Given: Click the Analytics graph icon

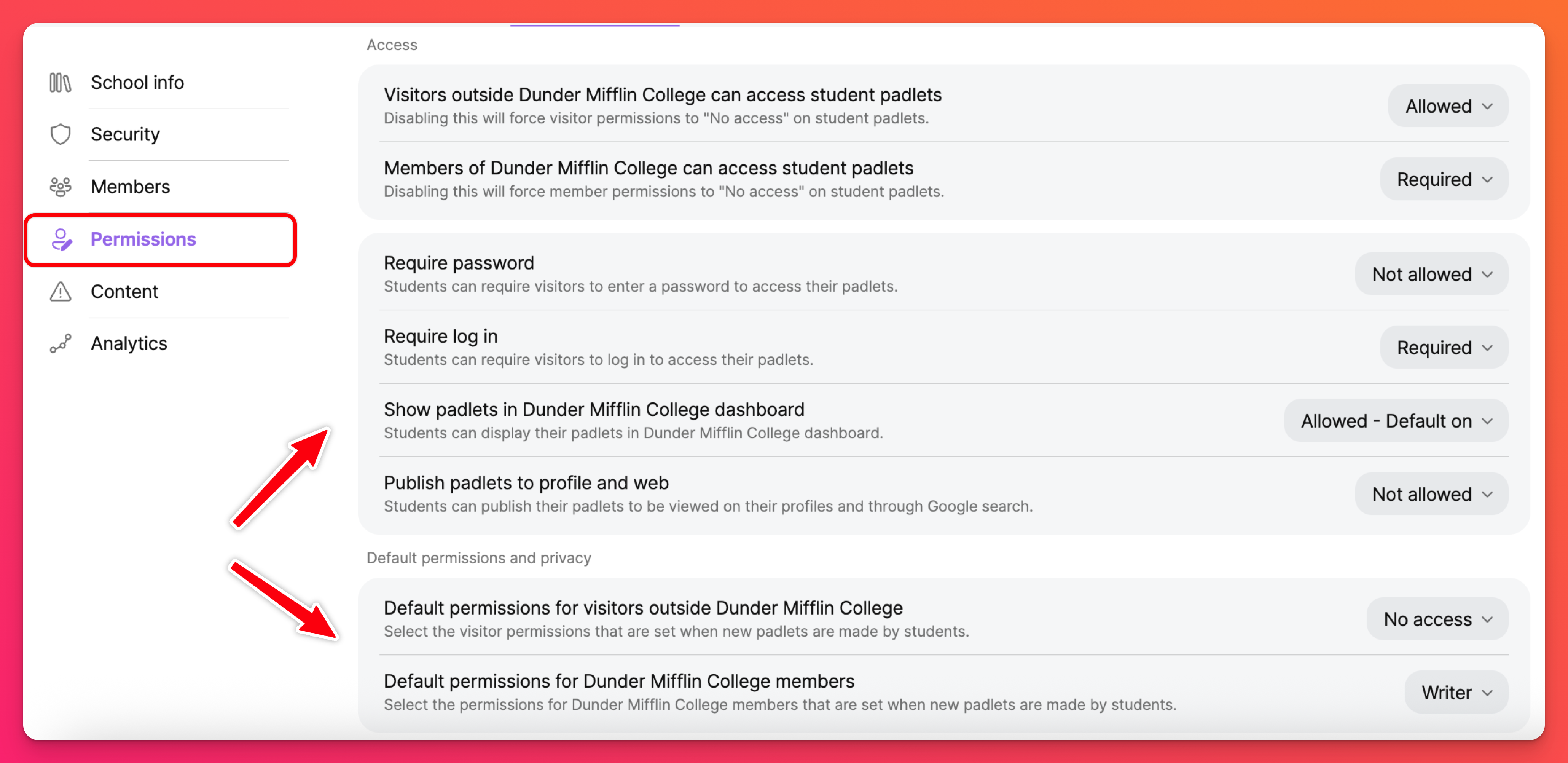Looking at the screenshot, I should [x=60, y=343].
